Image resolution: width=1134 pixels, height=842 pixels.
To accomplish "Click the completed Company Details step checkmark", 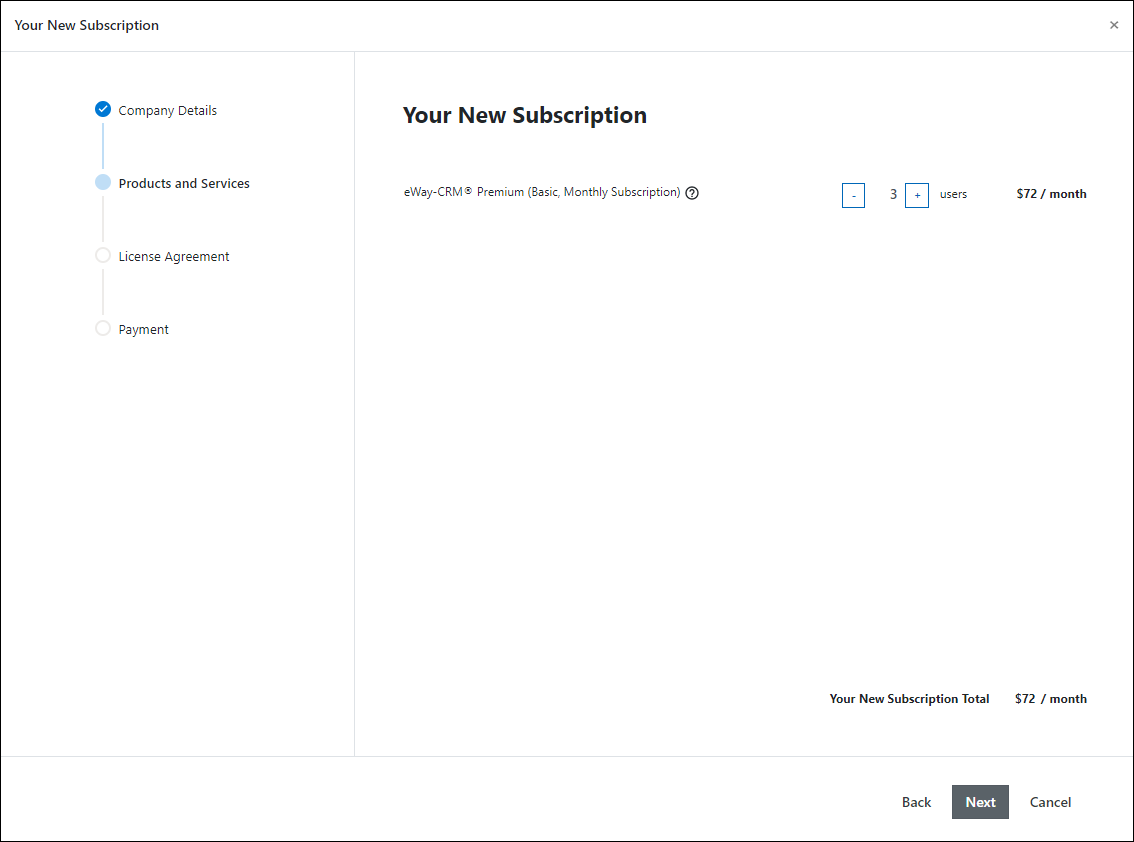I will 103,109.
